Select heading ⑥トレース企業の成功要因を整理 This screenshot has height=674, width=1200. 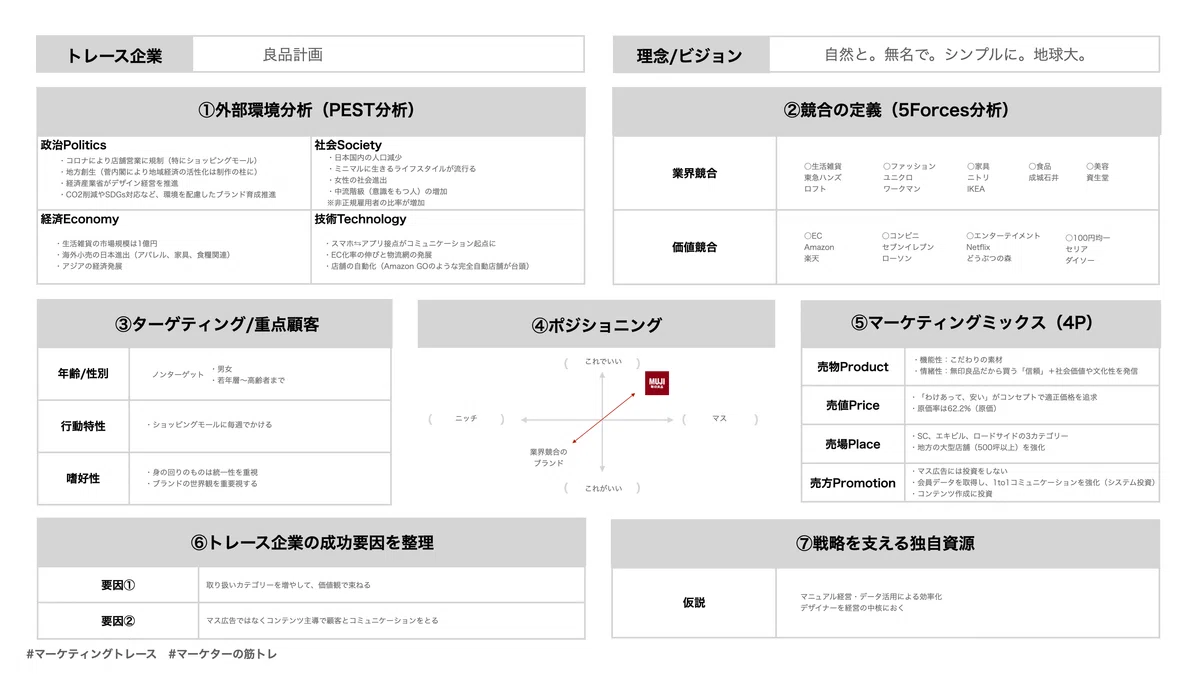[x=312, y=543]
